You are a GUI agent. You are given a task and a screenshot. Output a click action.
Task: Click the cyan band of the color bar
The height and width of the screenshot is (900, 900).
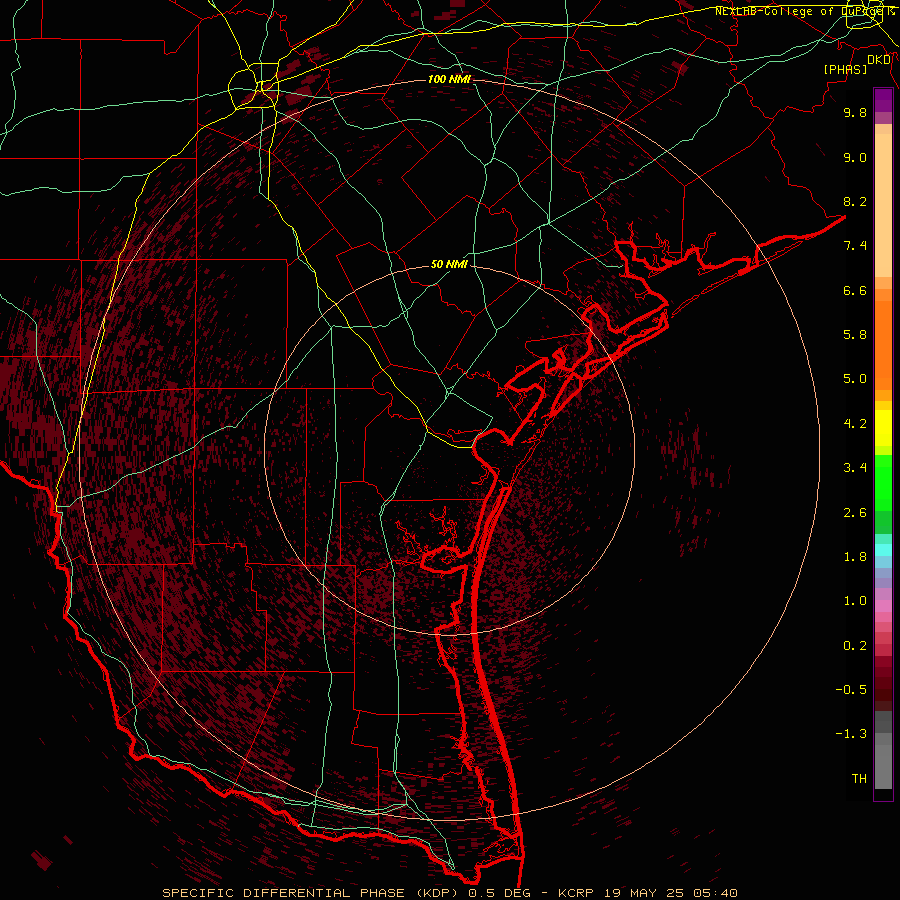click(x=883, y=550)
